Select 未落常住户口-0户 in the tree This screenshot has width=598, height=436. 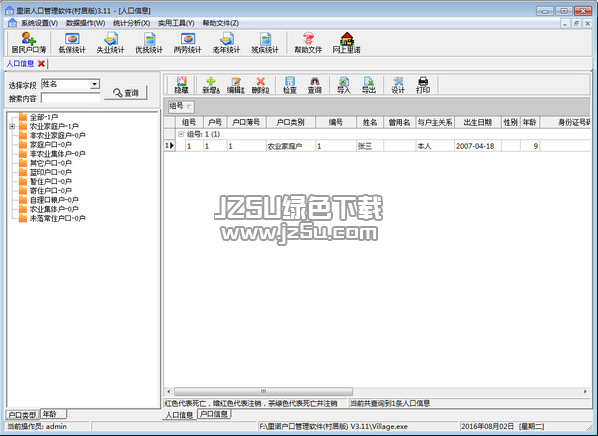58,218
